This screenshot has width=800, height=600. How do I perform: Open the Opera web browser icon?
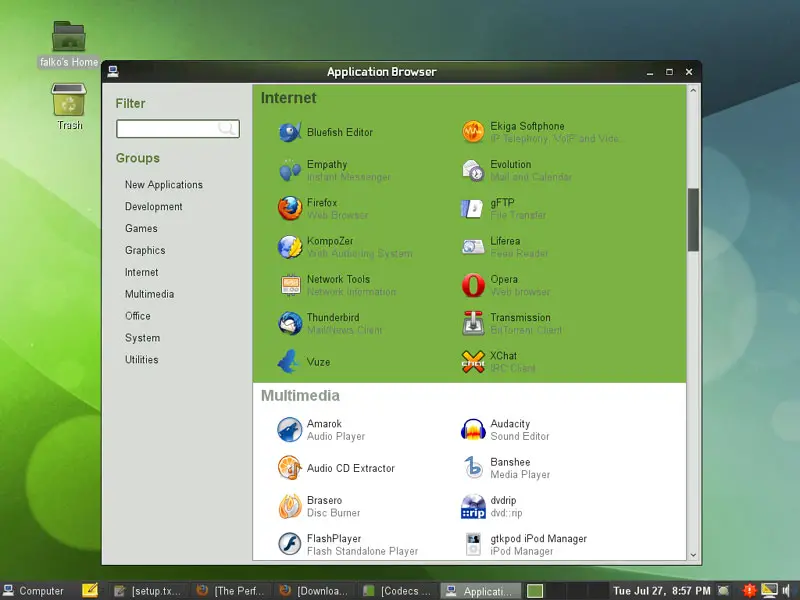coord(473,285)
